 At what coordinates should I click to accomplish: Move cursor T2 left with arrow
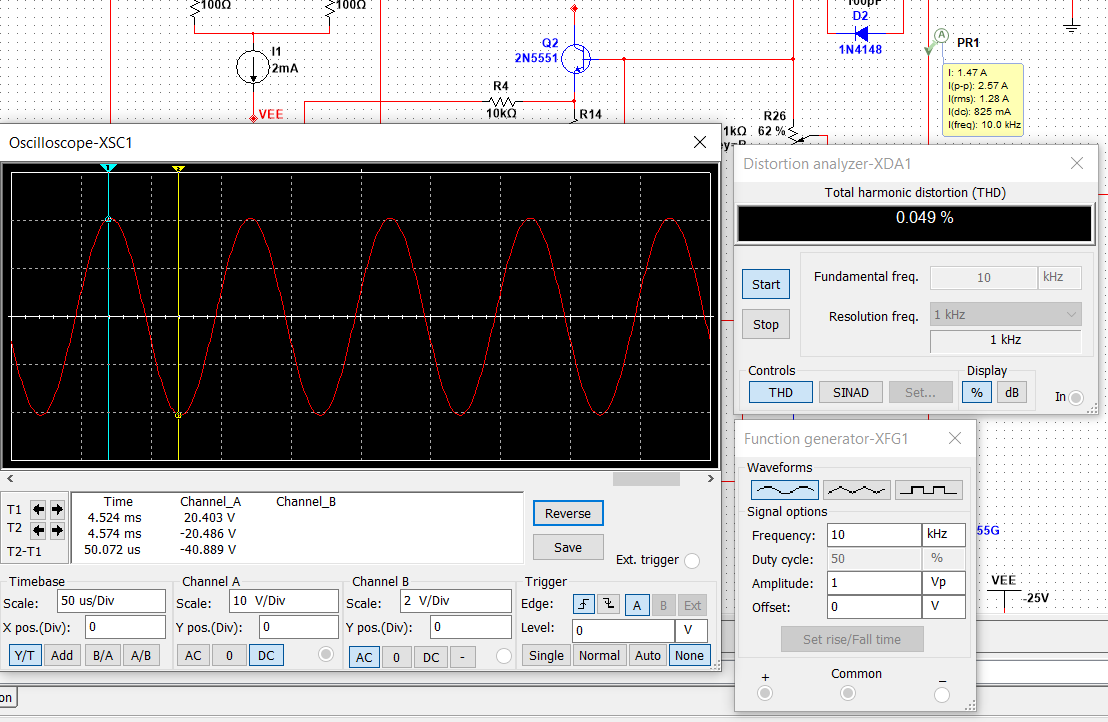pyautogui.click(x=38, y=530)
